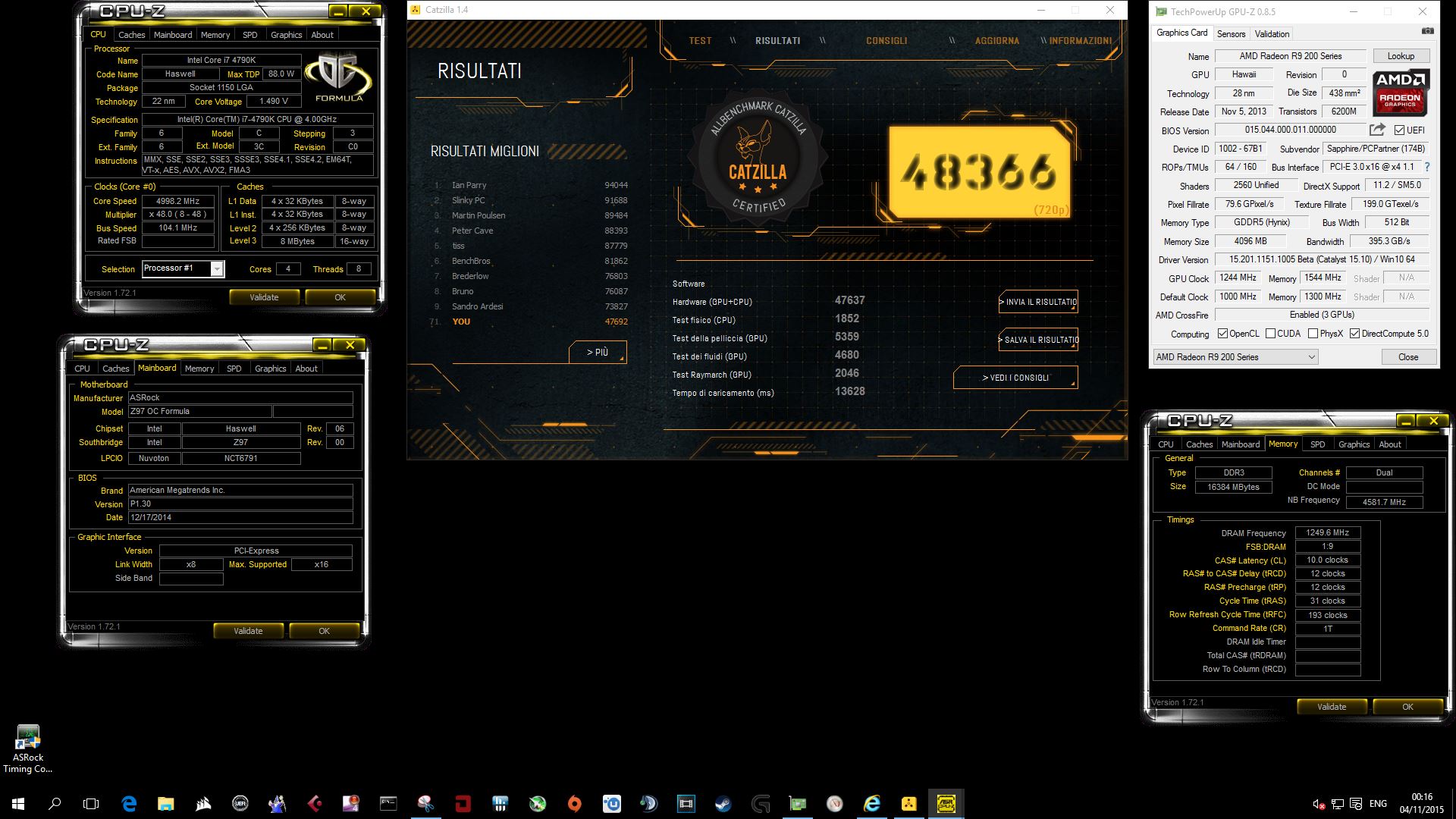The height and width of the screenshot is (819, 1456).
Task: Open INFORMAZIONI tab in Catzilla
Action: (x=1081, y=41)
